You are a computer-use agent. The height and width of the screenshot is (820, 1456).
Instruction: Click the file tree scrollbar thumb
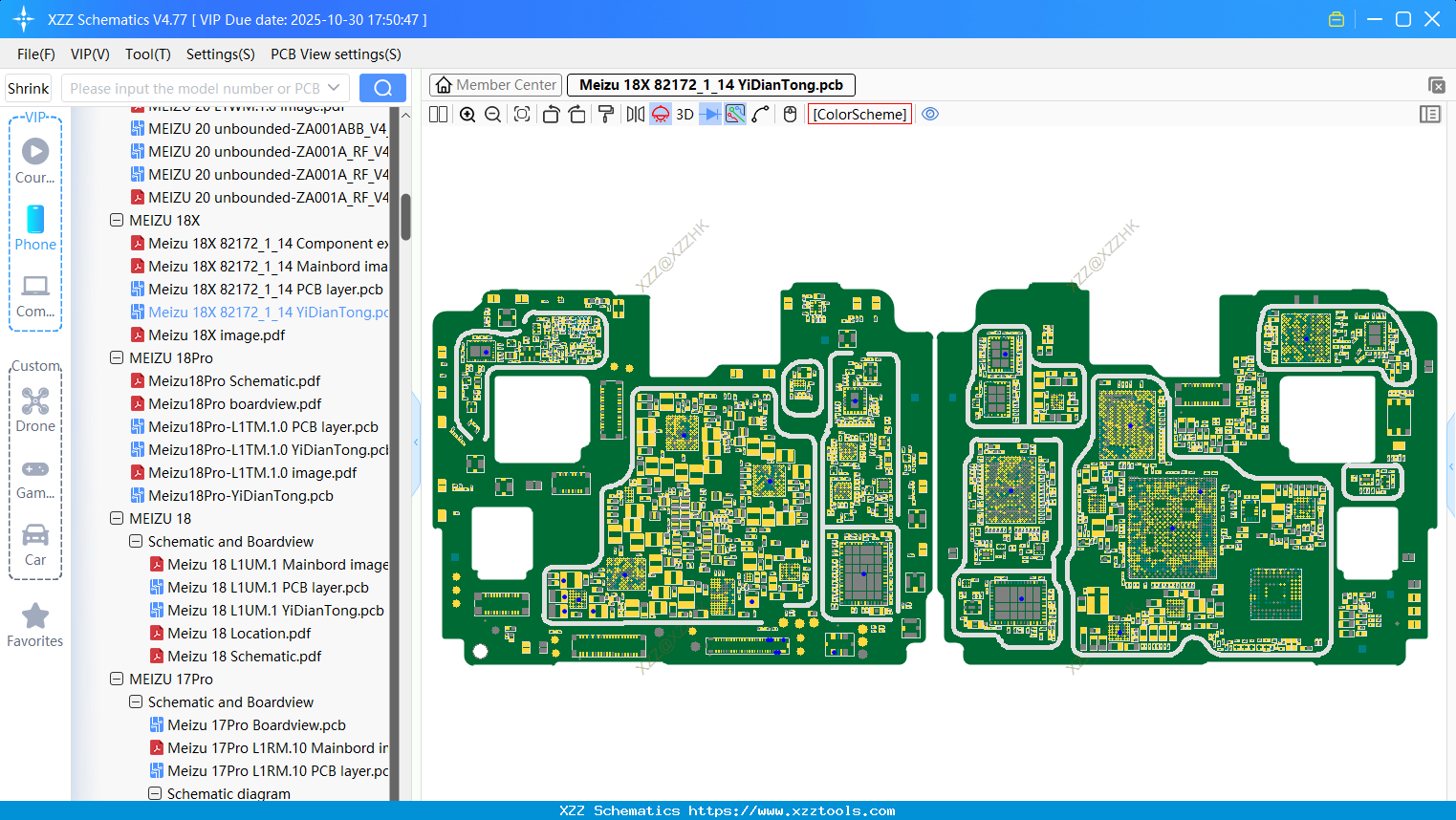(405, 217)
